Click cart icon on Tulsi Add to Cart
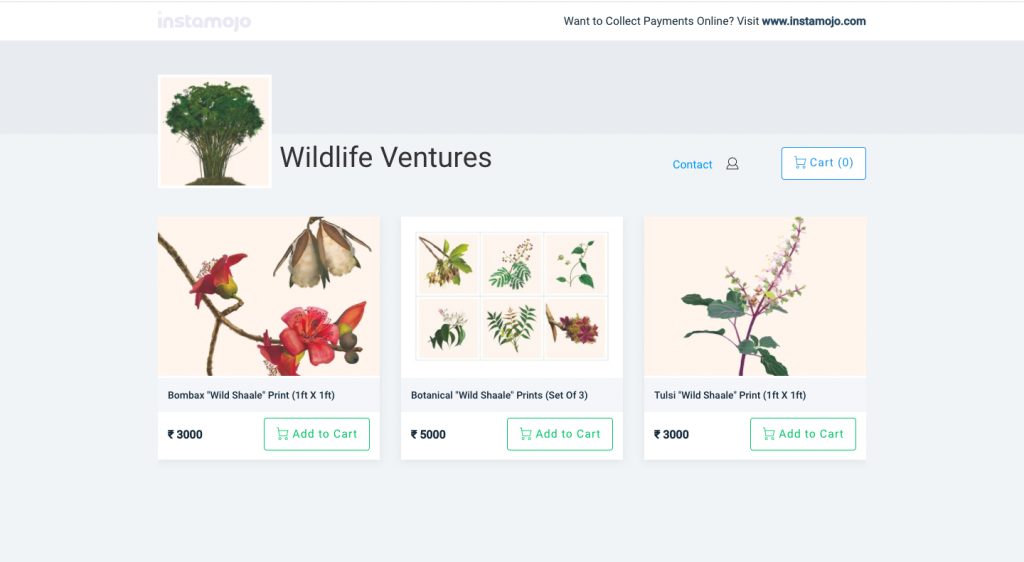 tap(769, 434)
